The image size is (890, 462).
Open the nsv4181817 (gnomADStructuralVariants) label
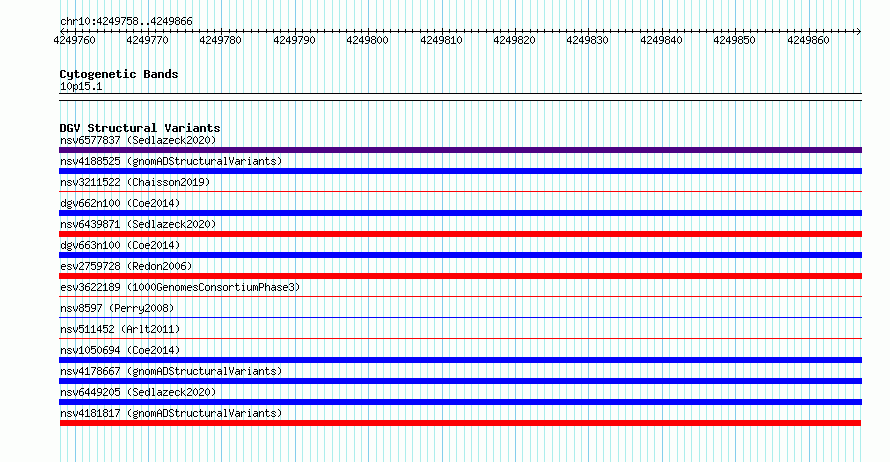171,413
